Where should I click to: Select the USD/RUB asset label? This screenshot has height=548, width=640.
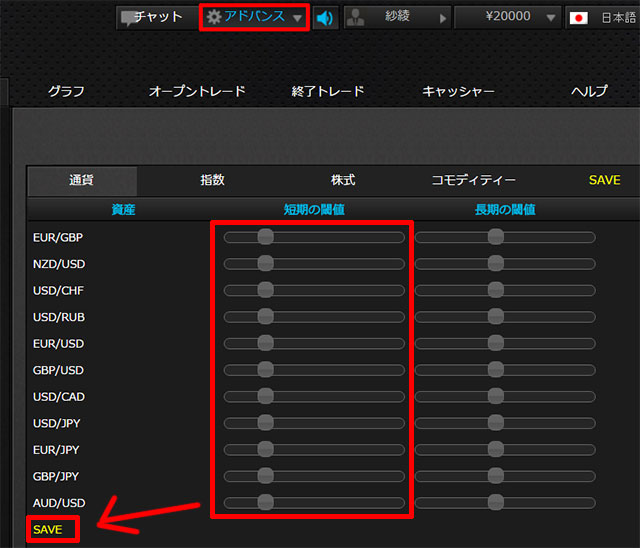tap(59, 317)
